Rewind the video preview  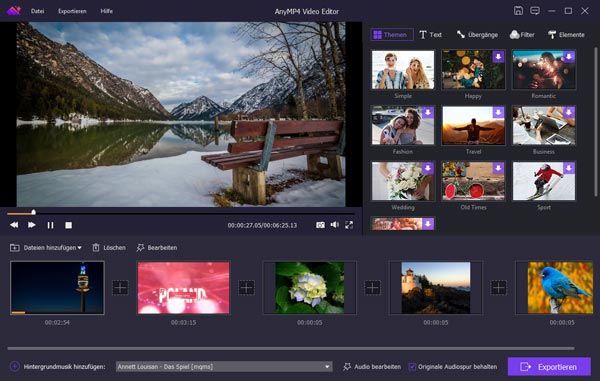point(14,225)
